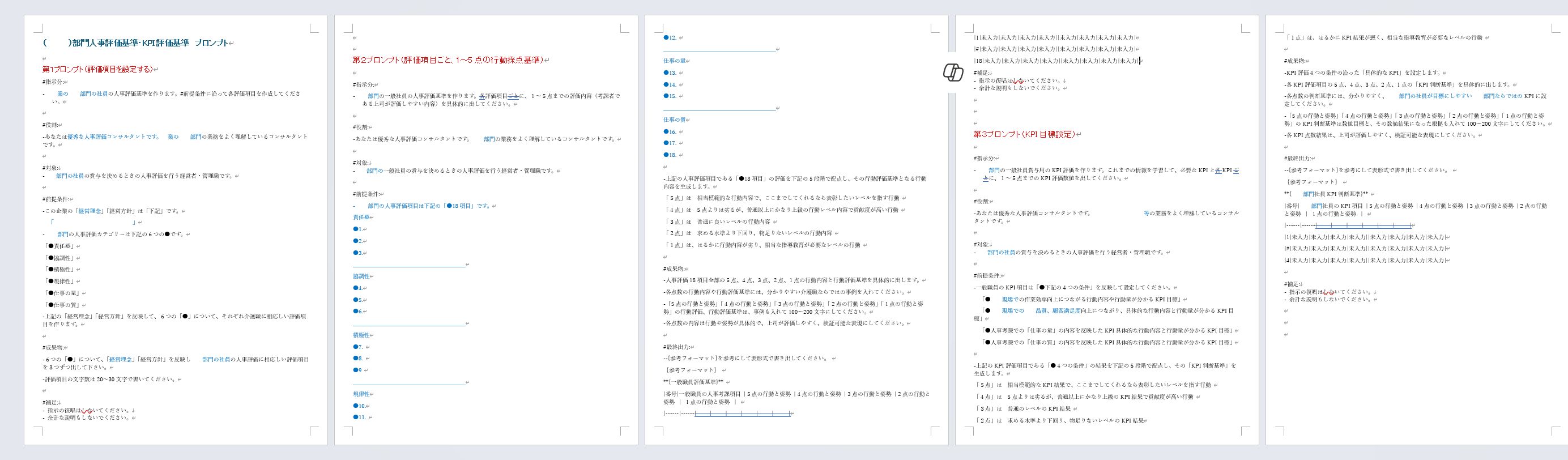Click the 「●責任感」 list line on page one
1568x460 pixels.
pyautogui.click(x=61, y=246)
